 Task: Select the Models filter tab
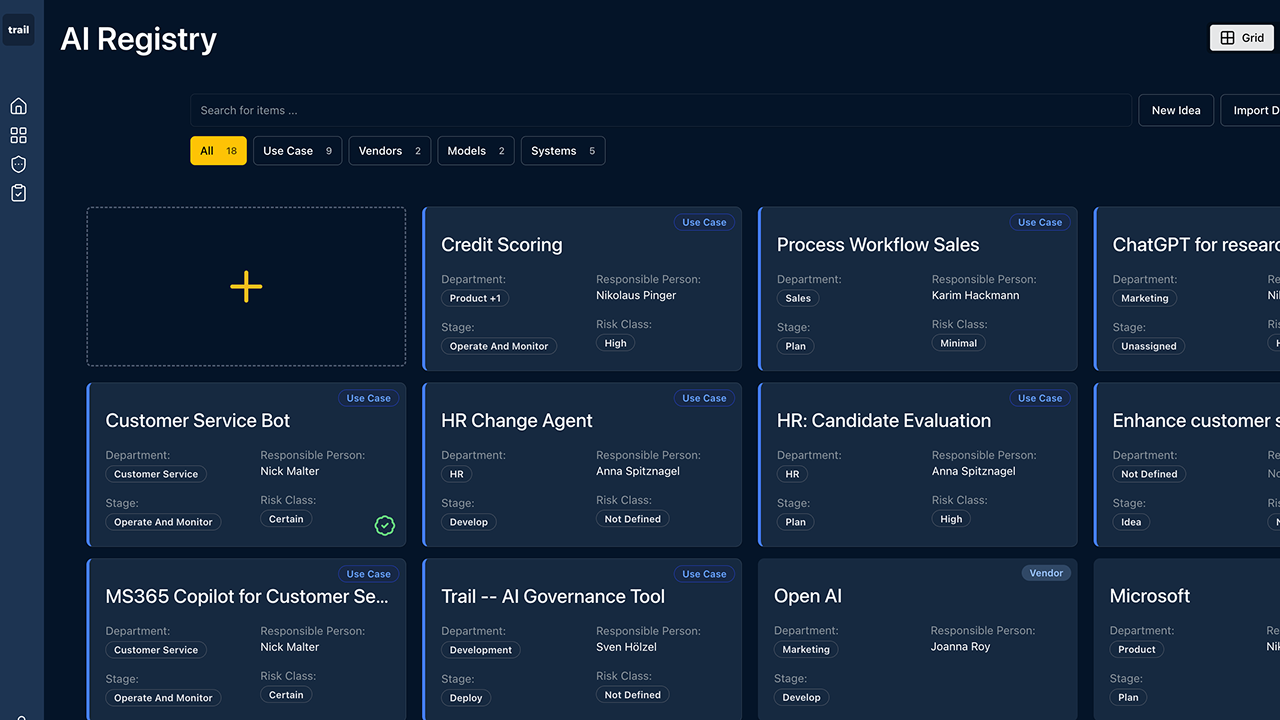coord(476,151)
